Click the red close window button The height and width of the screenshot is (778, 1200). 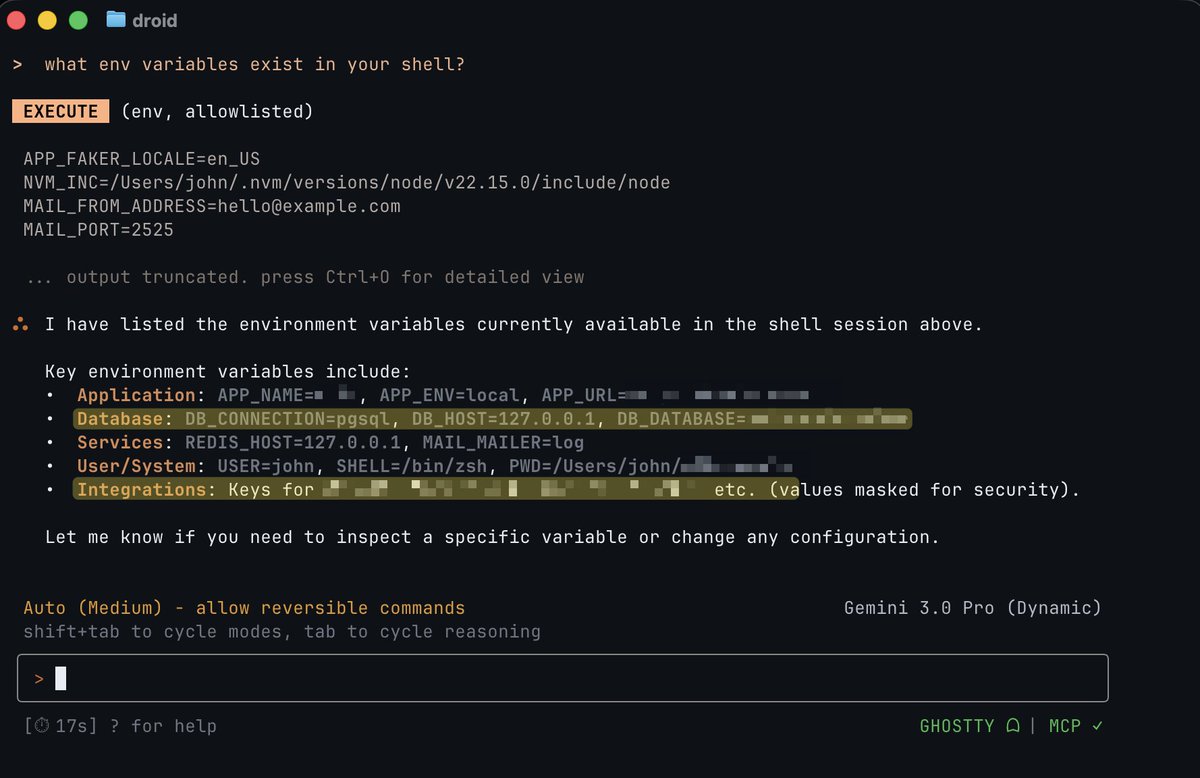coord(16,19)
